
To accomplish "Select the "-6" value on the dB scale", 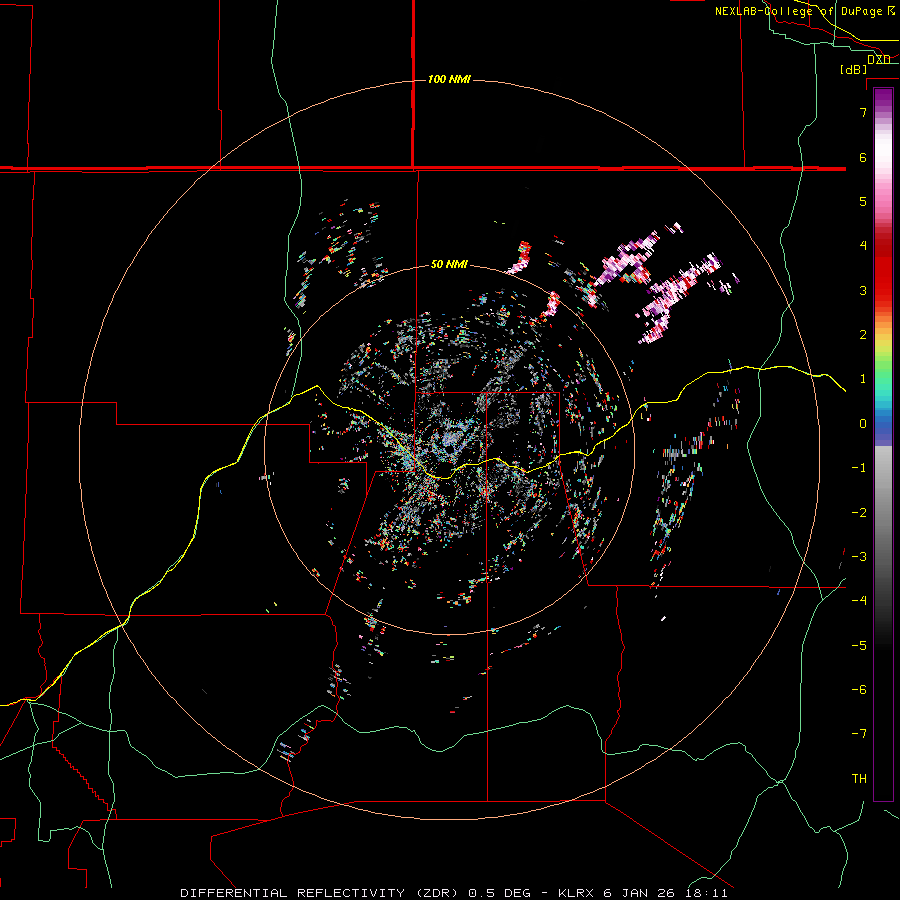I will click(859, 690).
